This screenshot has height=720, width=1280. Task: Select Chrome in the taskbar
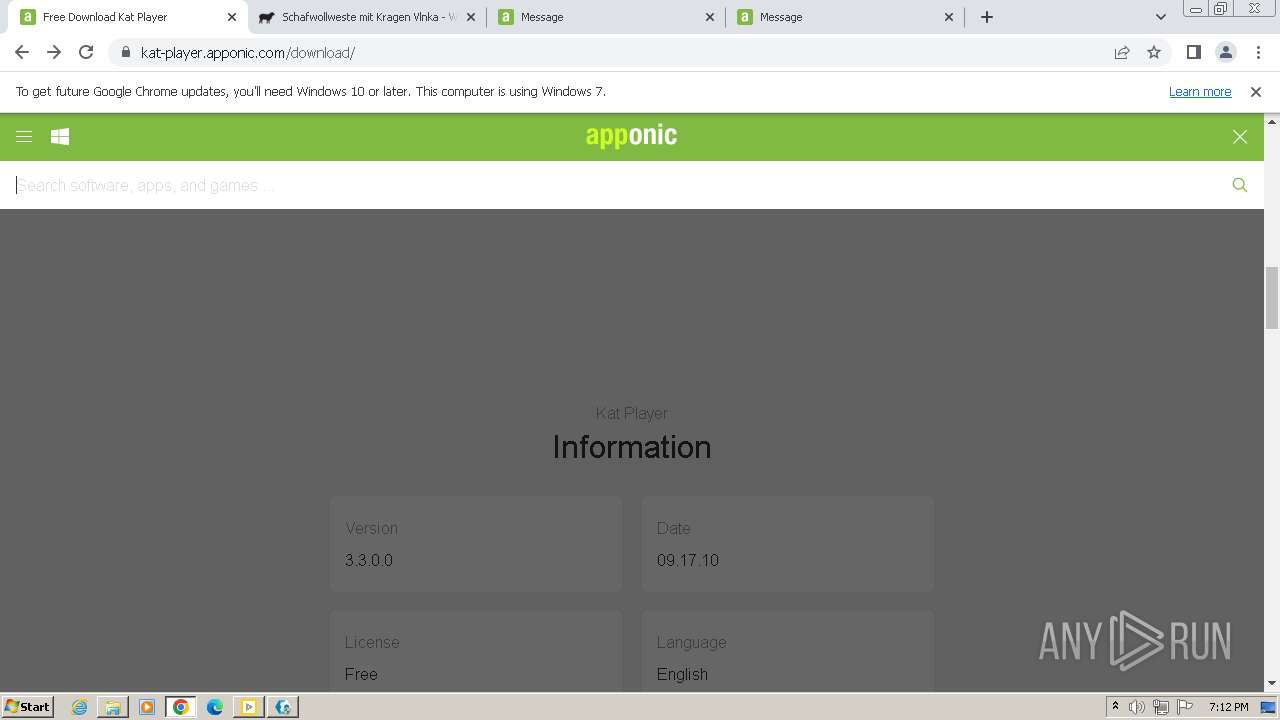coord(181,707)
